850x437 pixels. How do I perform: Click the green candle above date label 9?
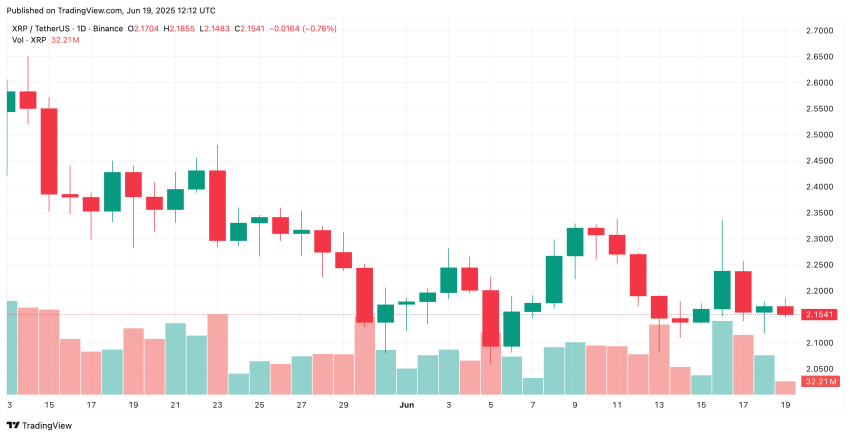[575, 241]
